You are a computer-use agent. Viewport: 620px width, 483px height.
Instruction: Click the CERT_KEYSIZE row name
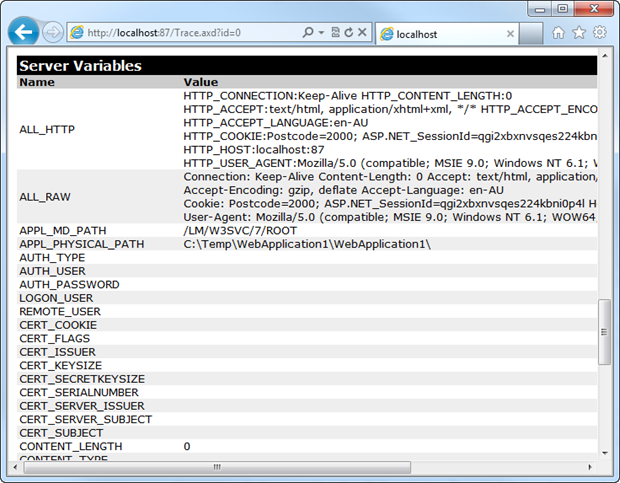coord(60,365)
